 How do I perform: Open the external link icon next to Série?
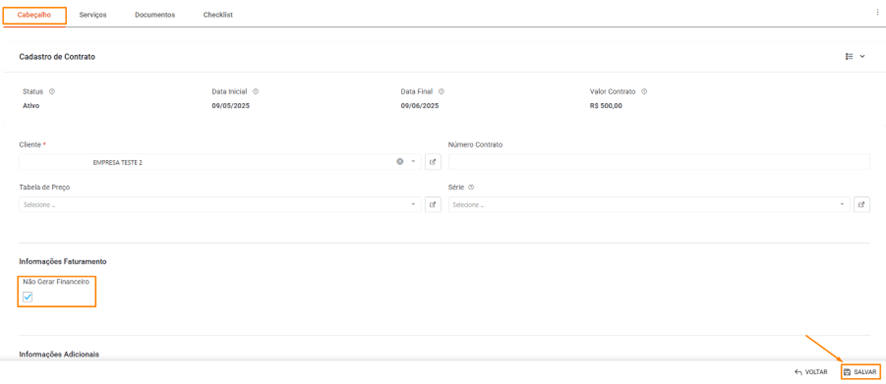point(862,204)
